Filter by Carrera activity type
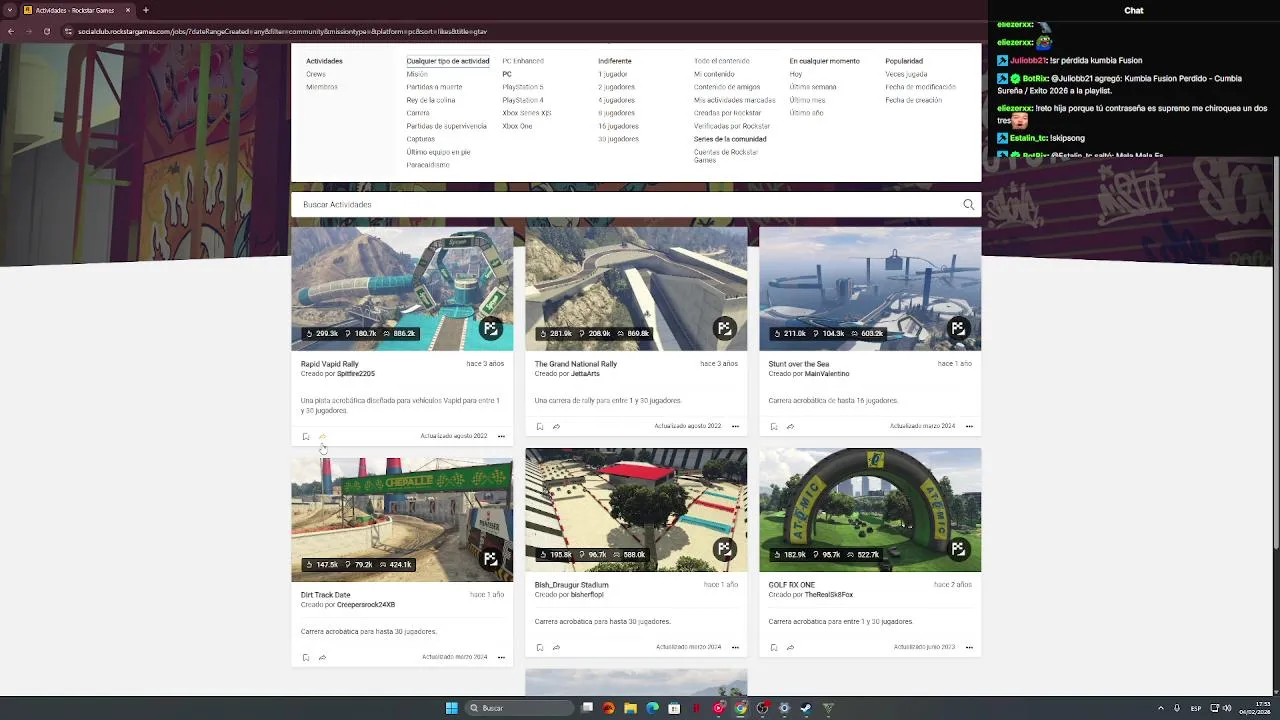The height and width of the screenshot is (720, 1280). (x=418, y=113)
